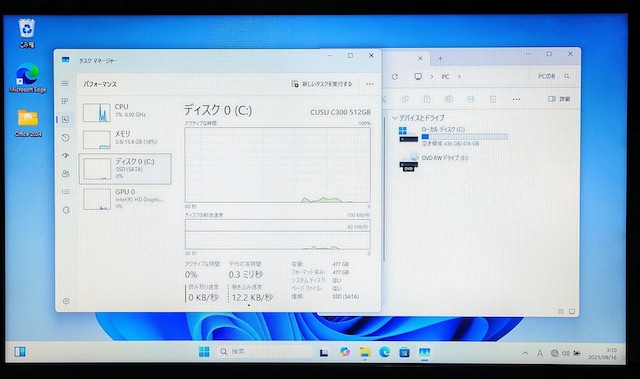
Task: Select the DVD RW Drive (E:)
Action: pyautogui.click(x=433, y=162)
